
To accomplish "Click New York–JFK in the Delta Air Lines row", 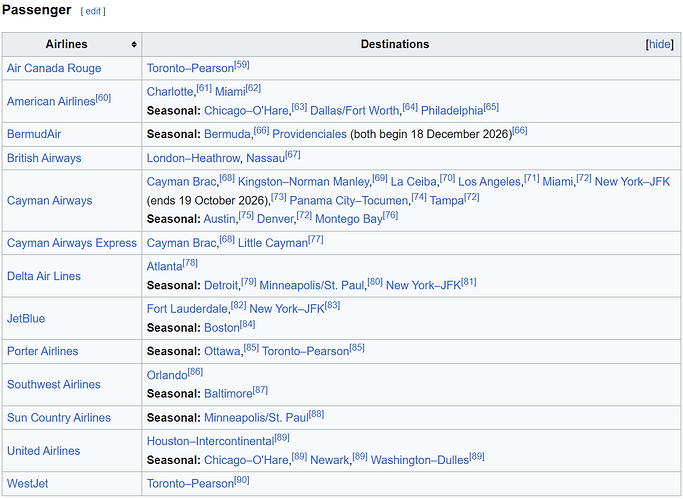I will tap(423, 286).
